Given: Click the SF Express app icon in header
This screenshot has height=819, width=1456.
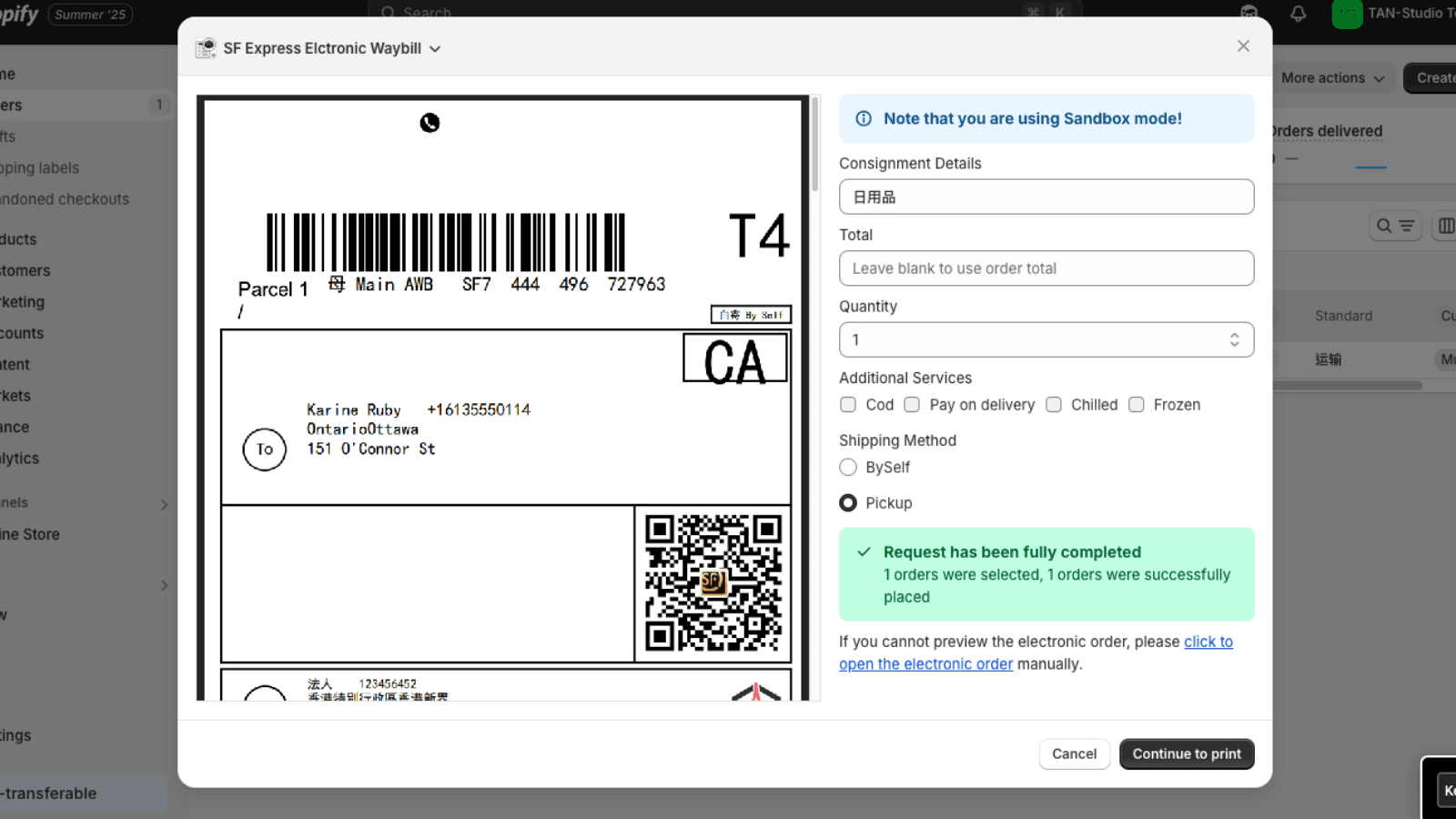Looking at the screenshot, I should coord(207,48).
